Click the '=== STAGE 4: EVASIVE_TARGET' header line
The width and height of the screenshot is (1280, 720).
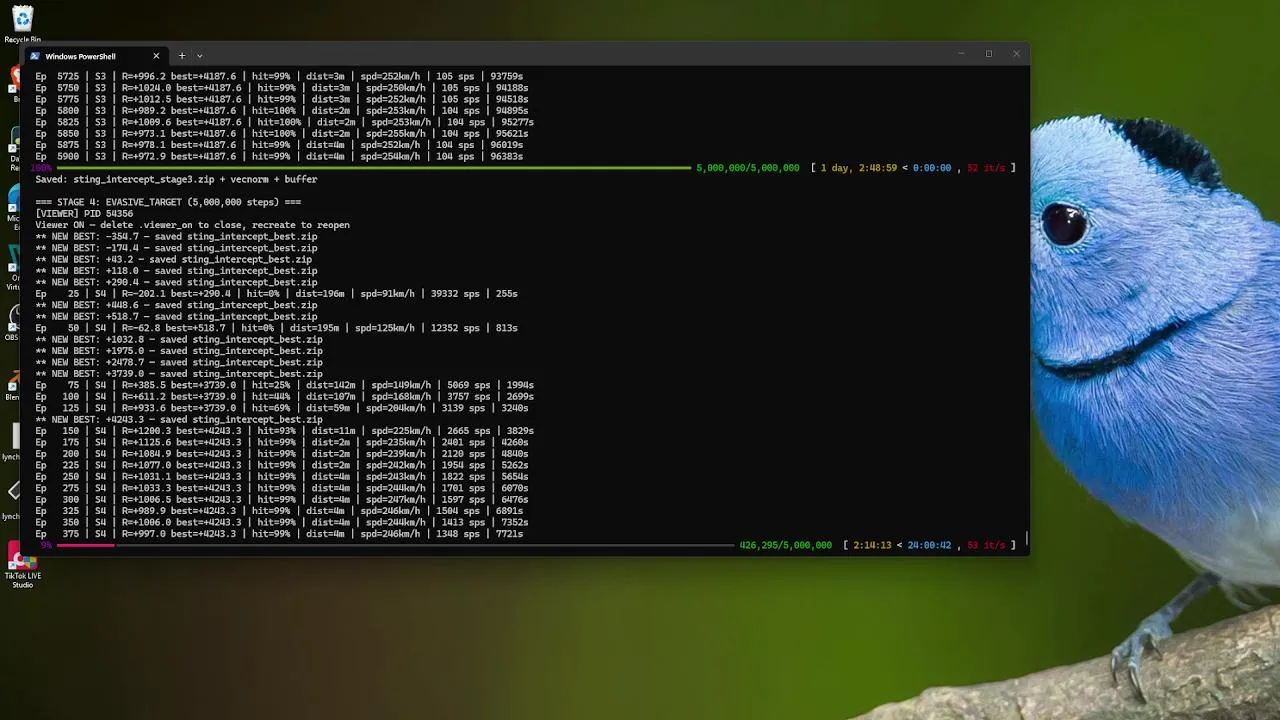coord(168,202)
